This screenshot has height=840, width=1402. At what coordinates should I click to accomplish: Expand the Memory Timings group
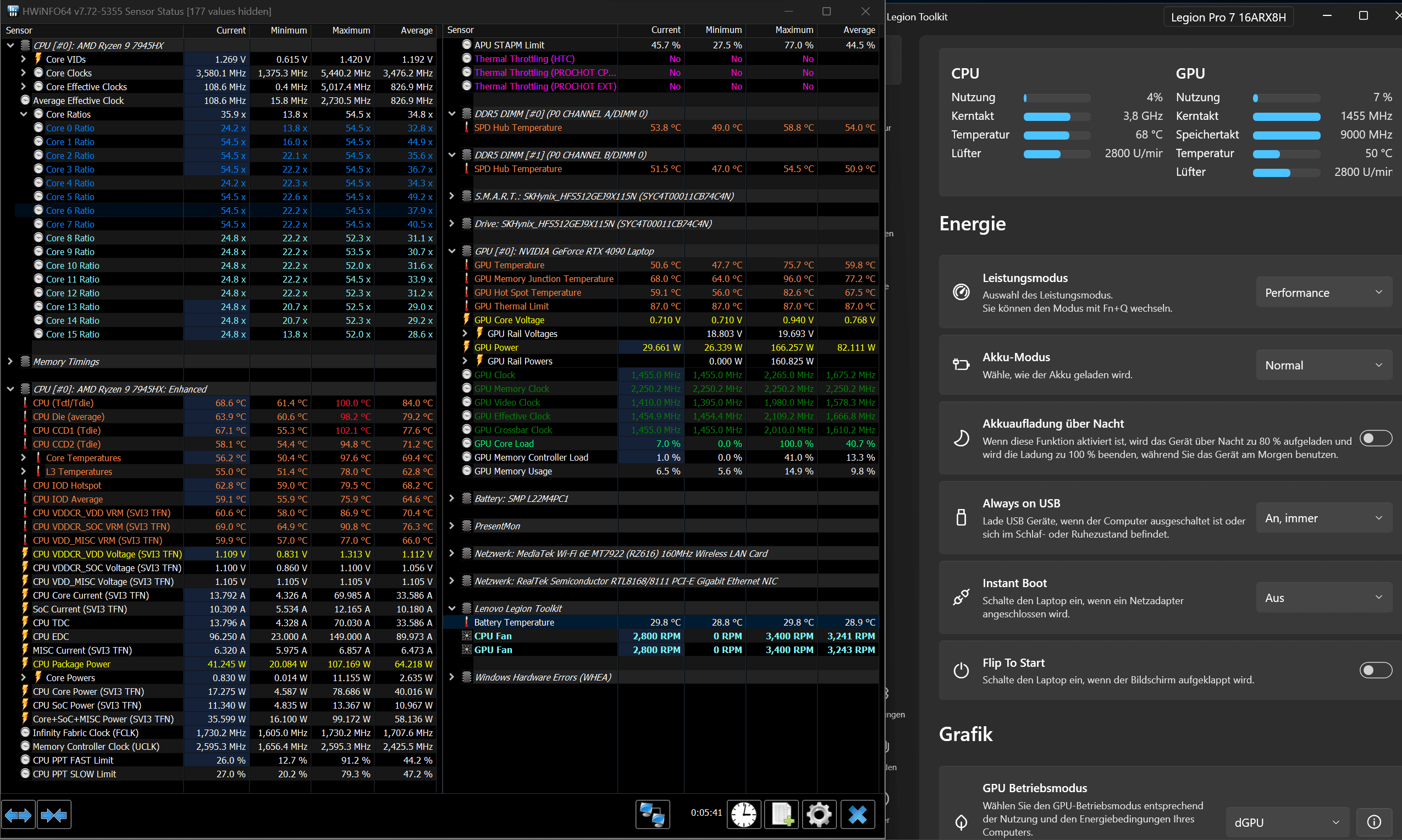coord(10,361)
